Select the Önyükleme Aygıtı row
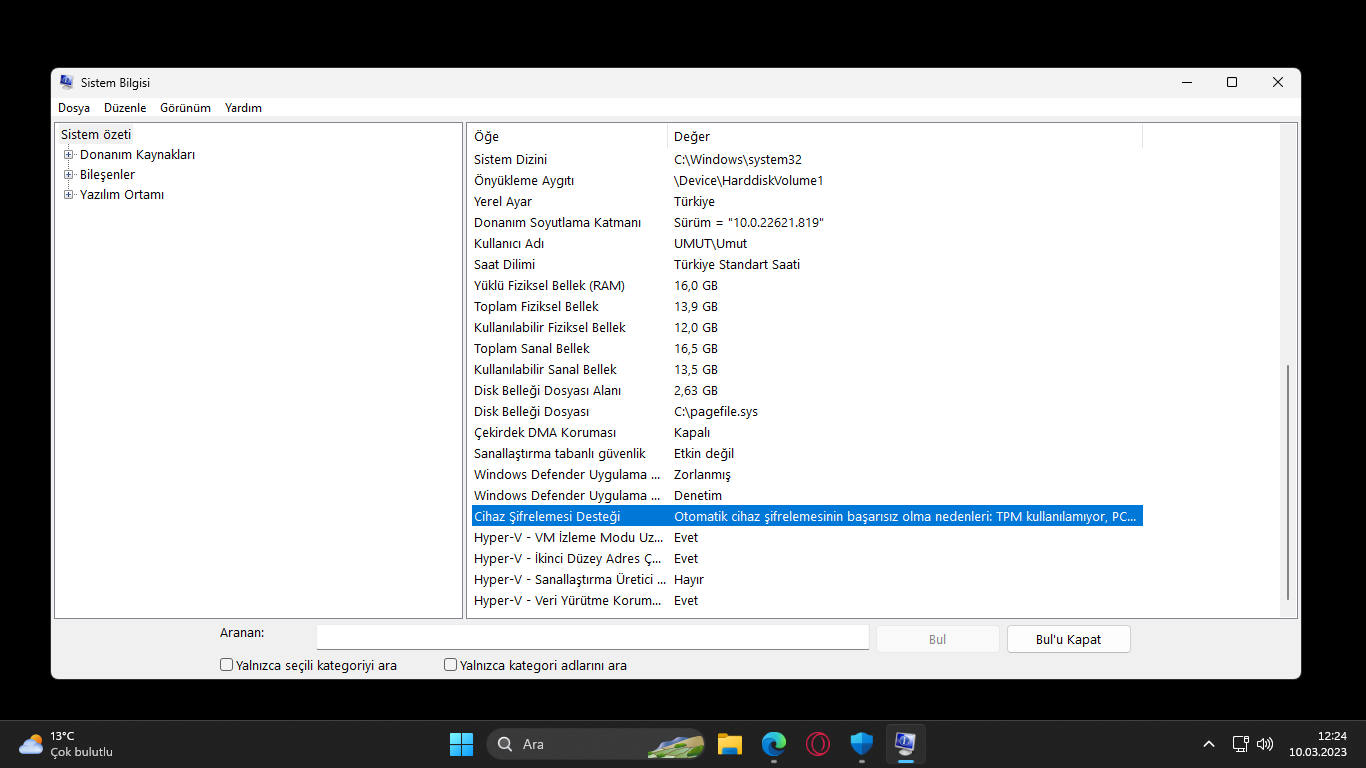 [x=806, y=181]
